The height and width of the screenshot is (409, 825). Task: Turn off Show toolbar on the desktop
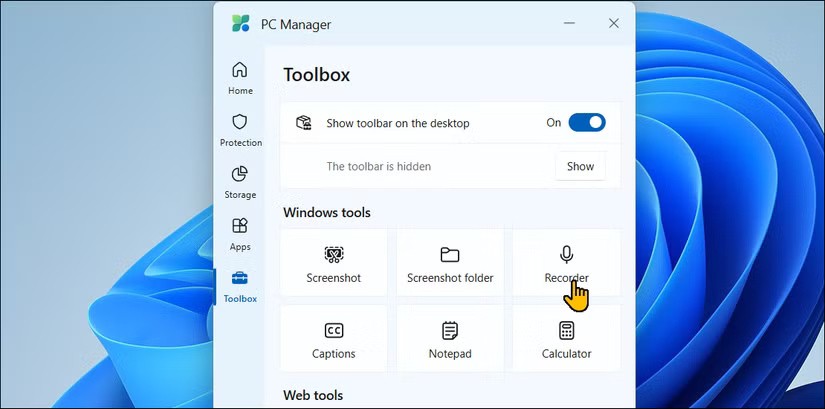tap(587, 123)
